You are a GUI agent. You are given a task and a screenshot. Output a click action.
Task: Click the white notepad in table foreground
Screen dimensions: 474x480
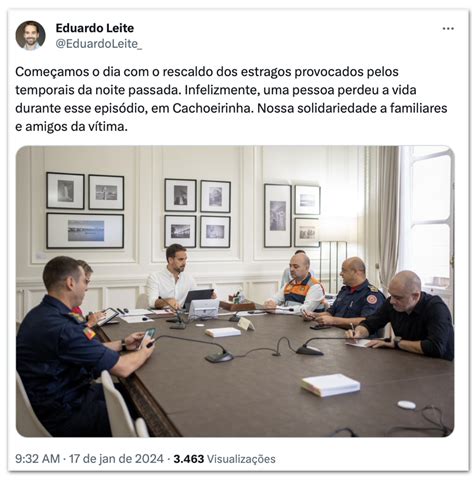pos(331,385)
